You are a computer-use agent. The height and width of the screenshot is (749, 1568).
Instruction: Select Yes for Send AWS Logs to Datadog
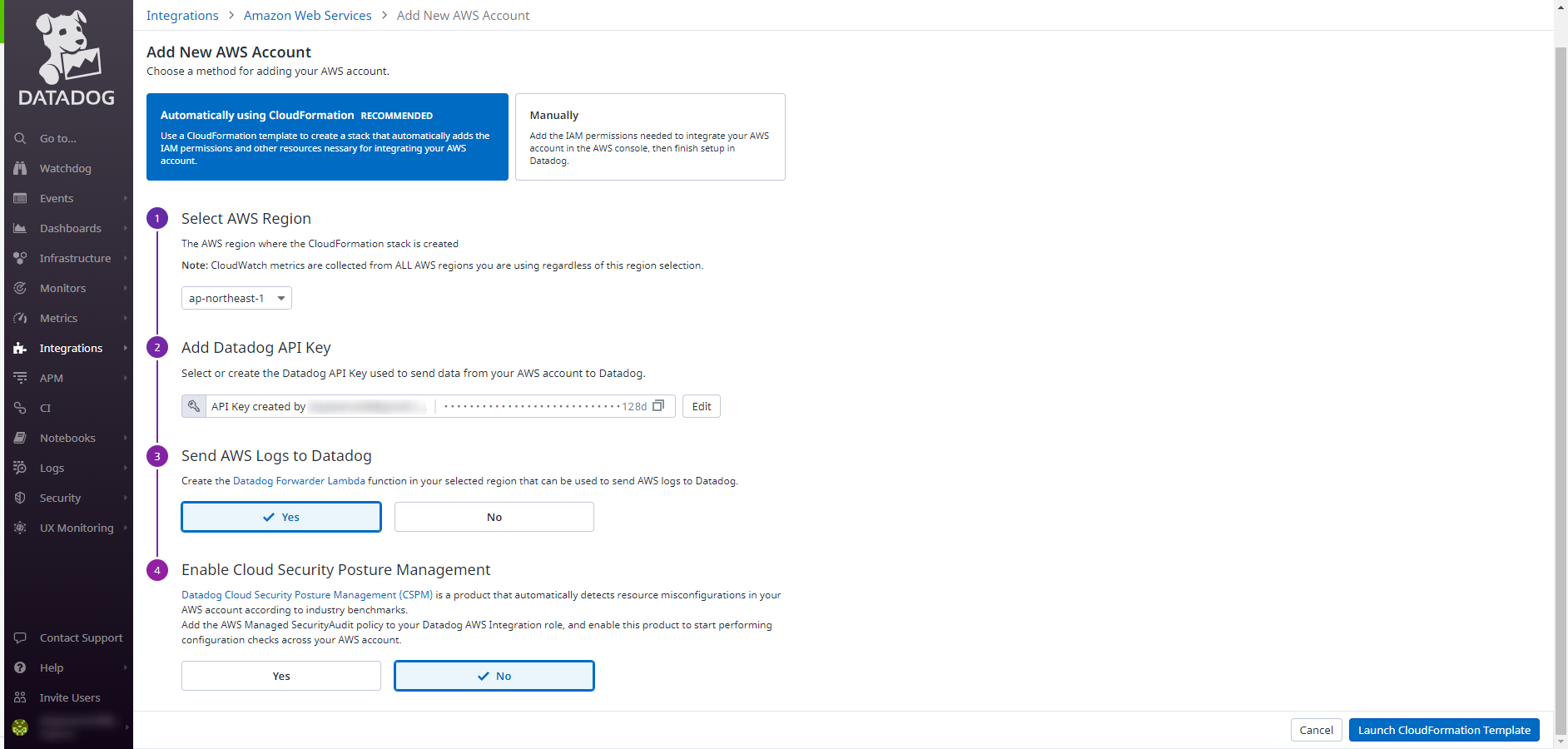tap(281, 517)
